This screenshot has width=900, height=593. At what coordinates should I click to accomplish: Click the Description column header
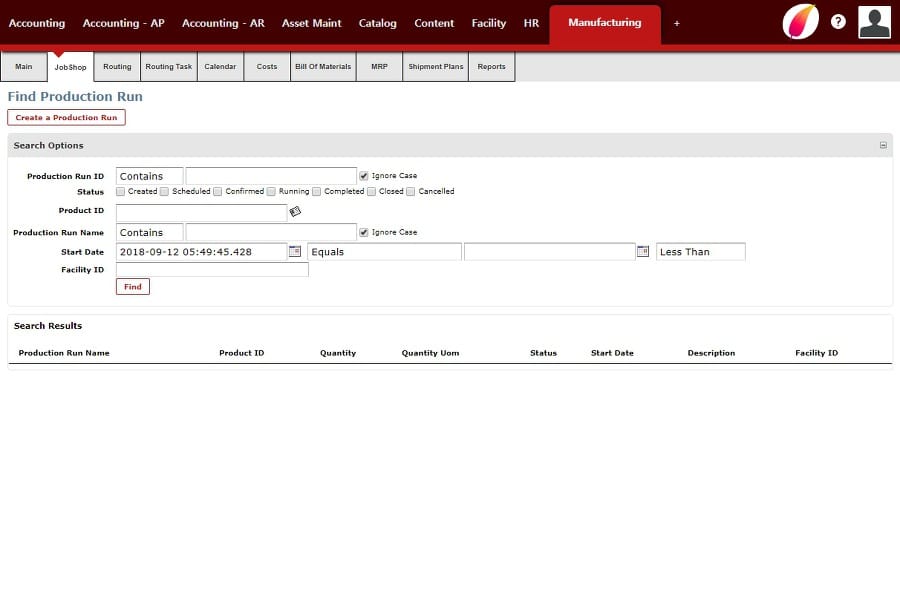711,353
